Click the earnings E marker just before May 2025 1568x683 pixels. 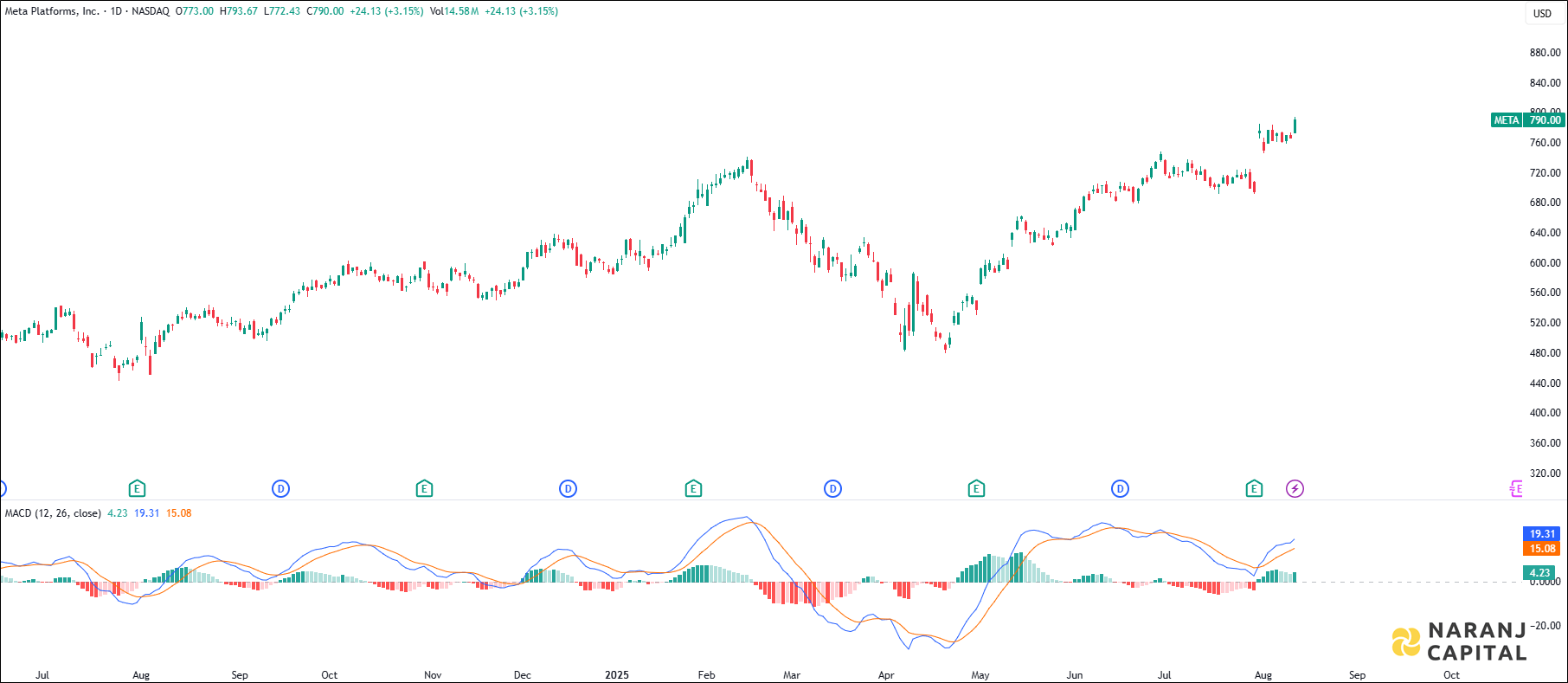coord(976,489)
